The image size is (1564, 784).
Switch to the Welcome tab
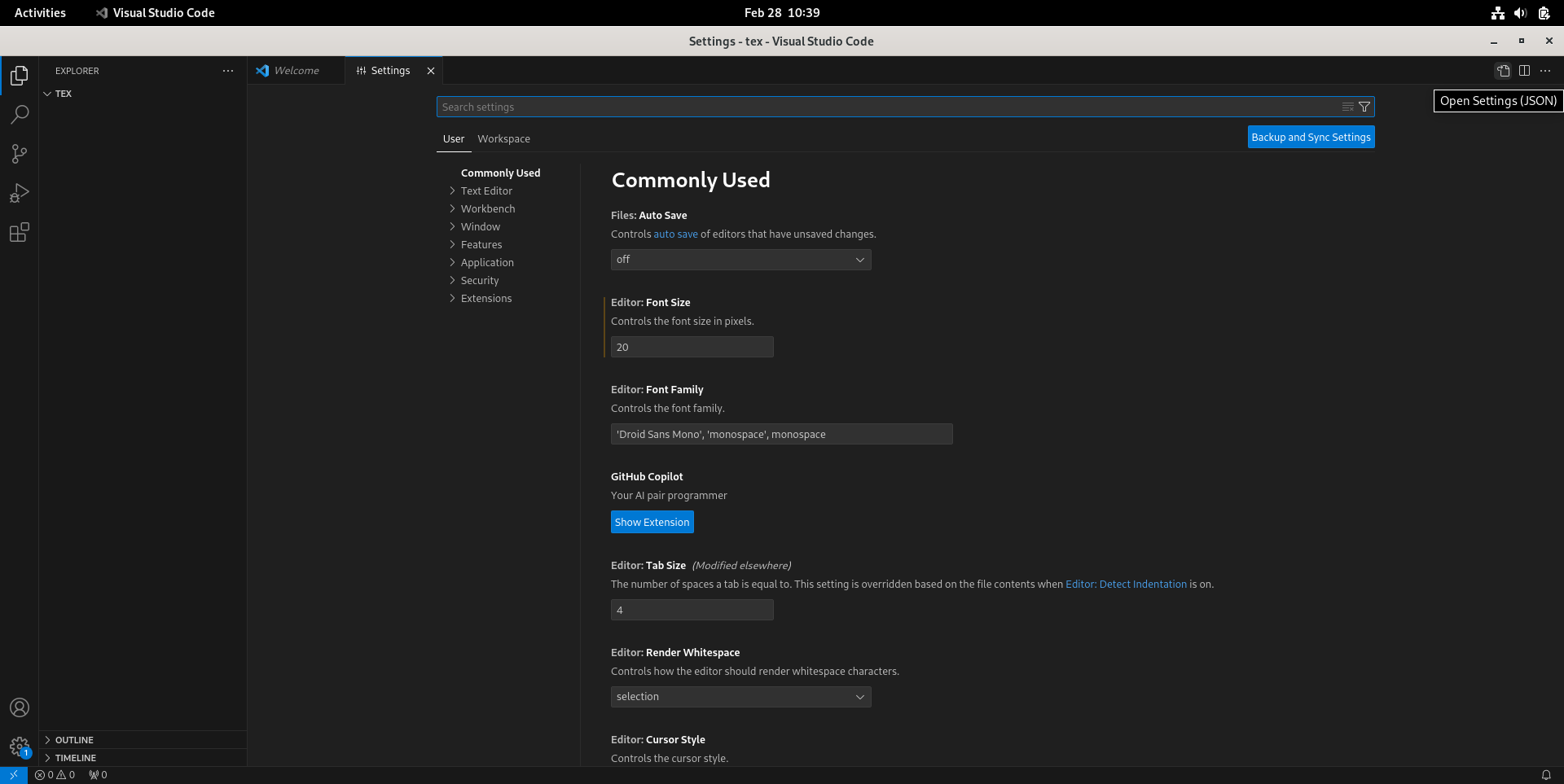click(296, 71)
